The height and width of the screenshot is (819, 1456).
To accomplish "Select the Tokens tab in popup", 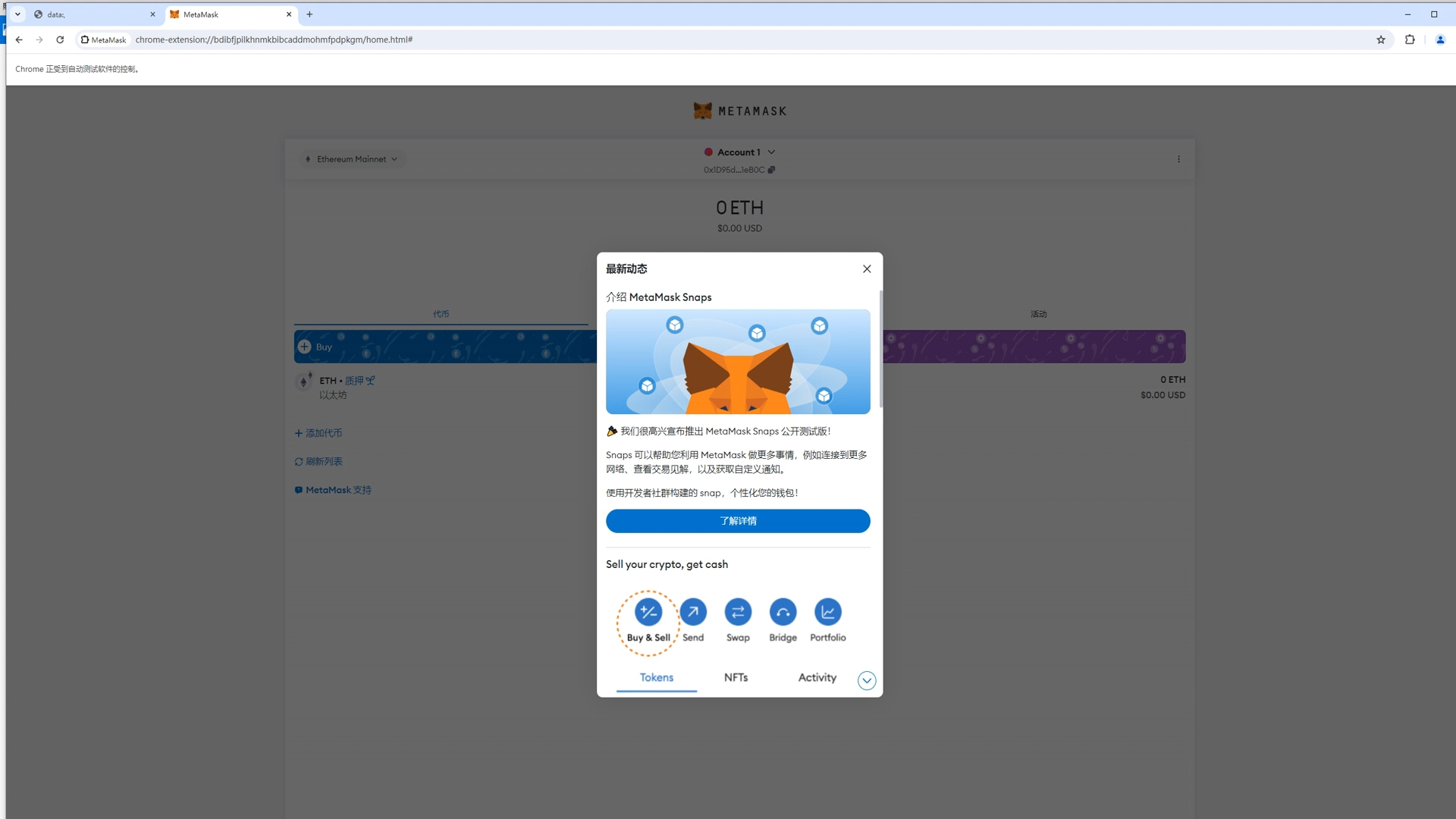I will (657, 678).
